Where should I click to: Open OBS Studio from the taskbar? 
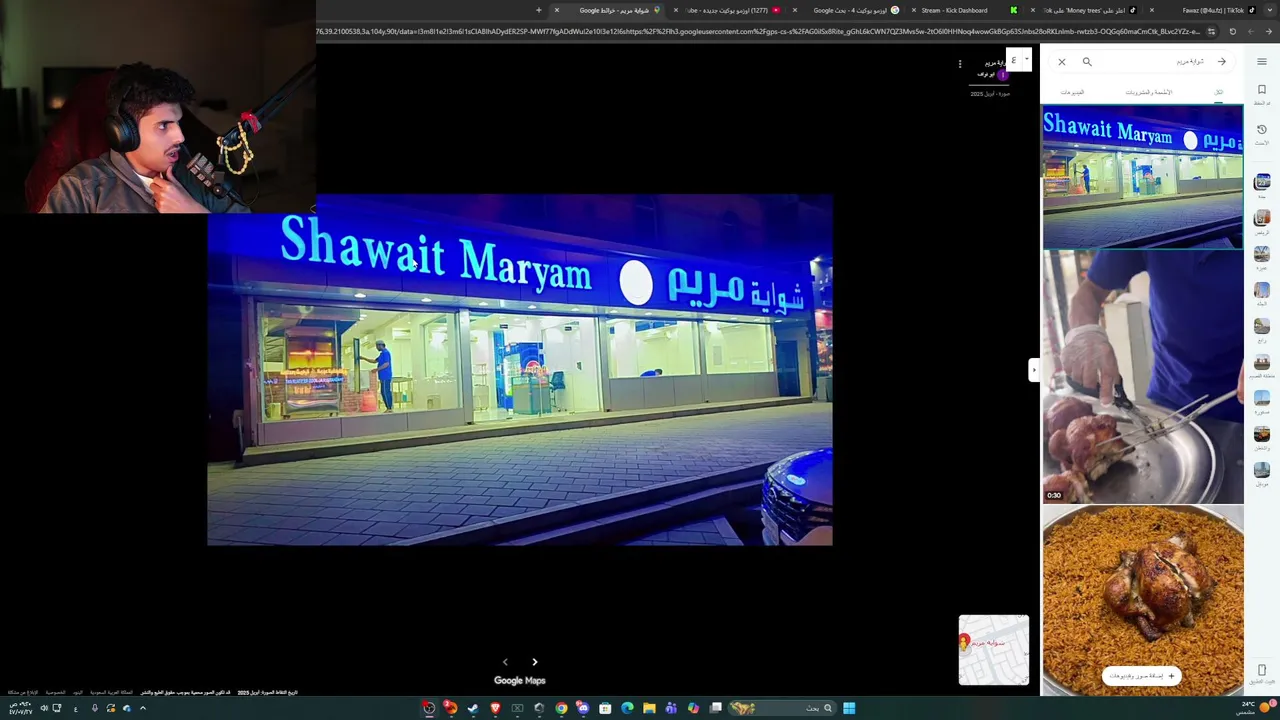click(429, 708)
